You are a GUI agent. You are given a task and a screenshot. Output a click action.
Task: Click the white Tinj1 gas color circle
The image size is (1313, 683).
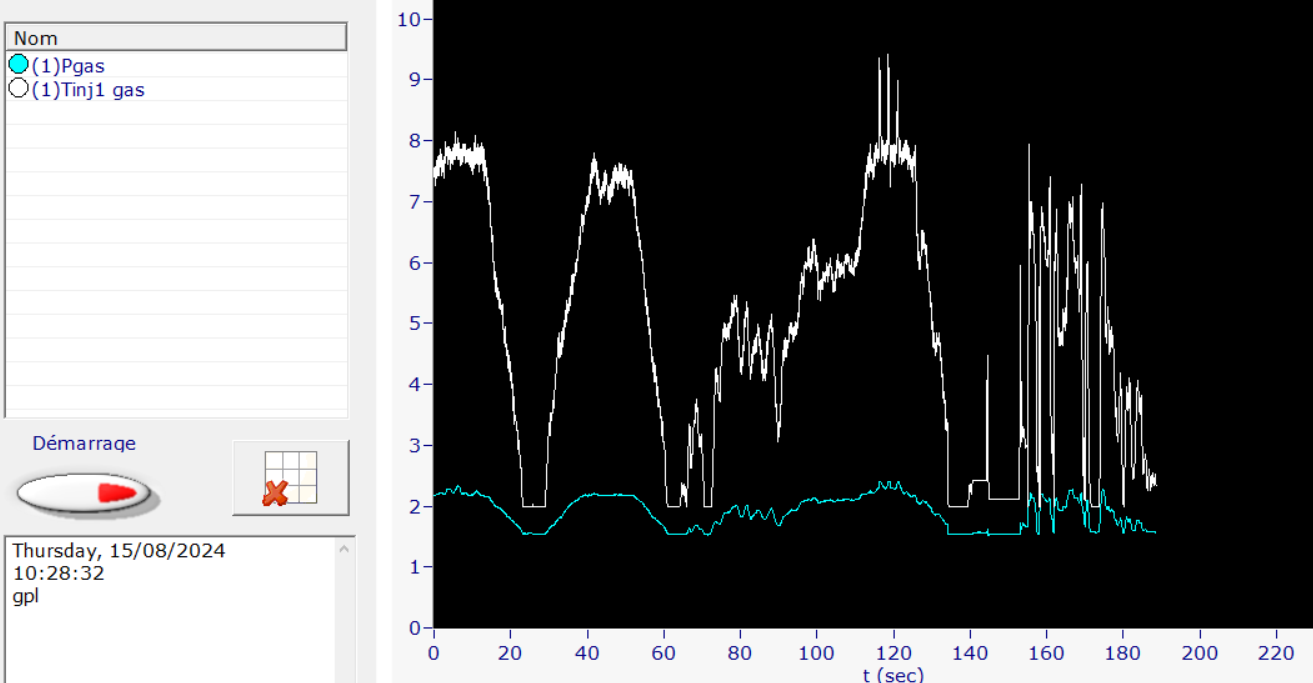pos(18,89)
